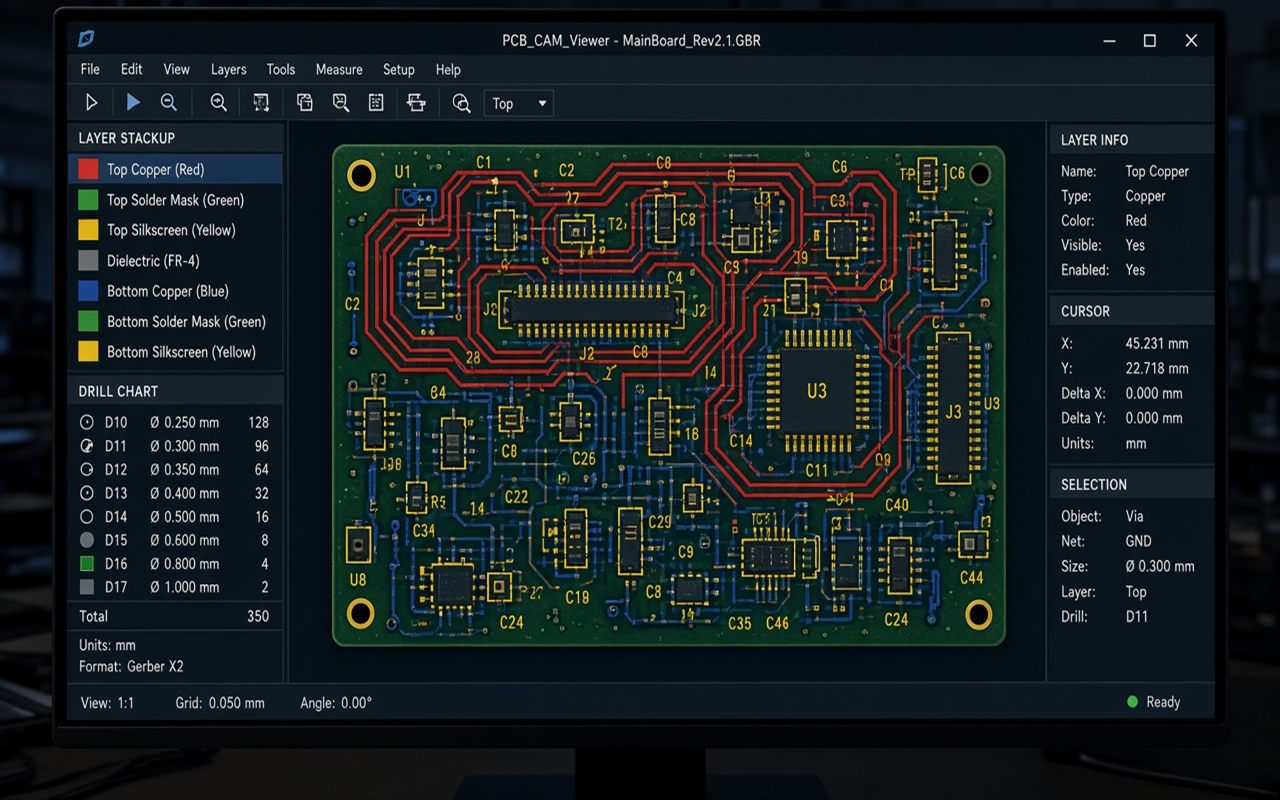1280x800 pixels.
Task: Click the gray D17 square drill symbol
Action: tap(86, 587)
